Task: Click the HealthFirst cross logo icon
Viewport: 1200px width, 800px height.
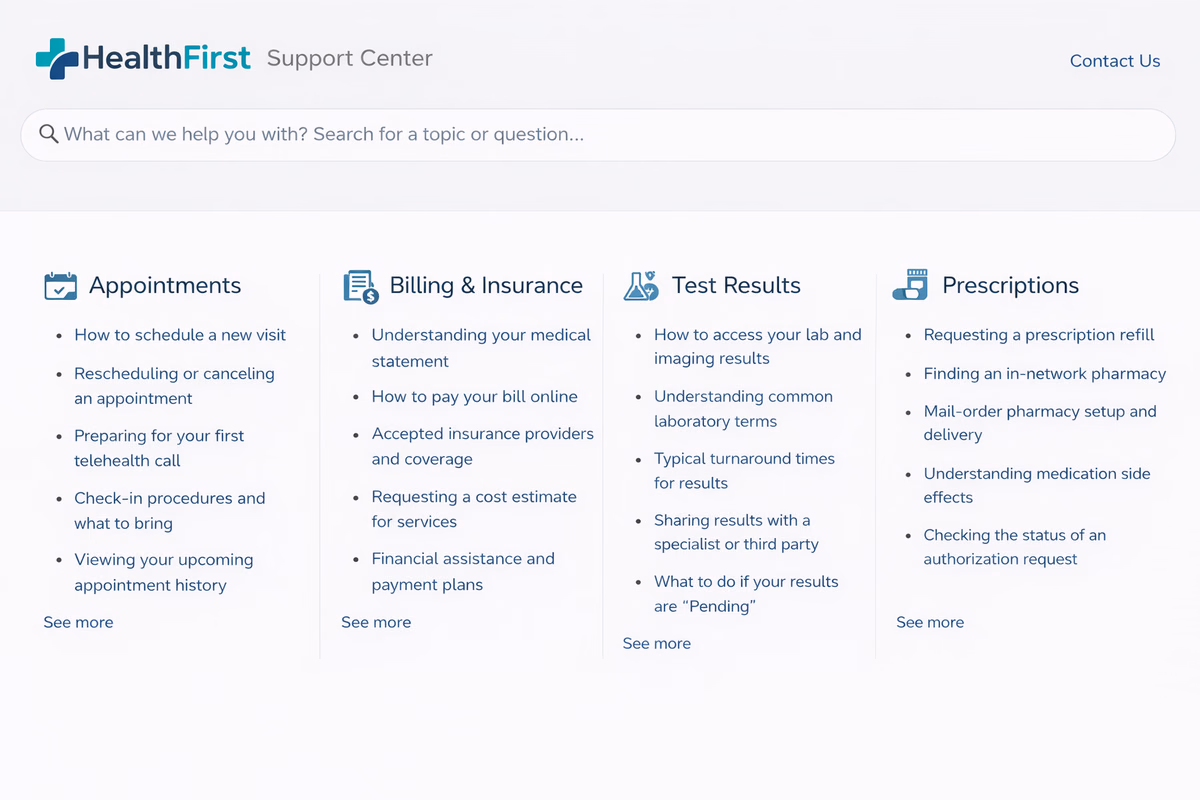Action: [57, 58]
